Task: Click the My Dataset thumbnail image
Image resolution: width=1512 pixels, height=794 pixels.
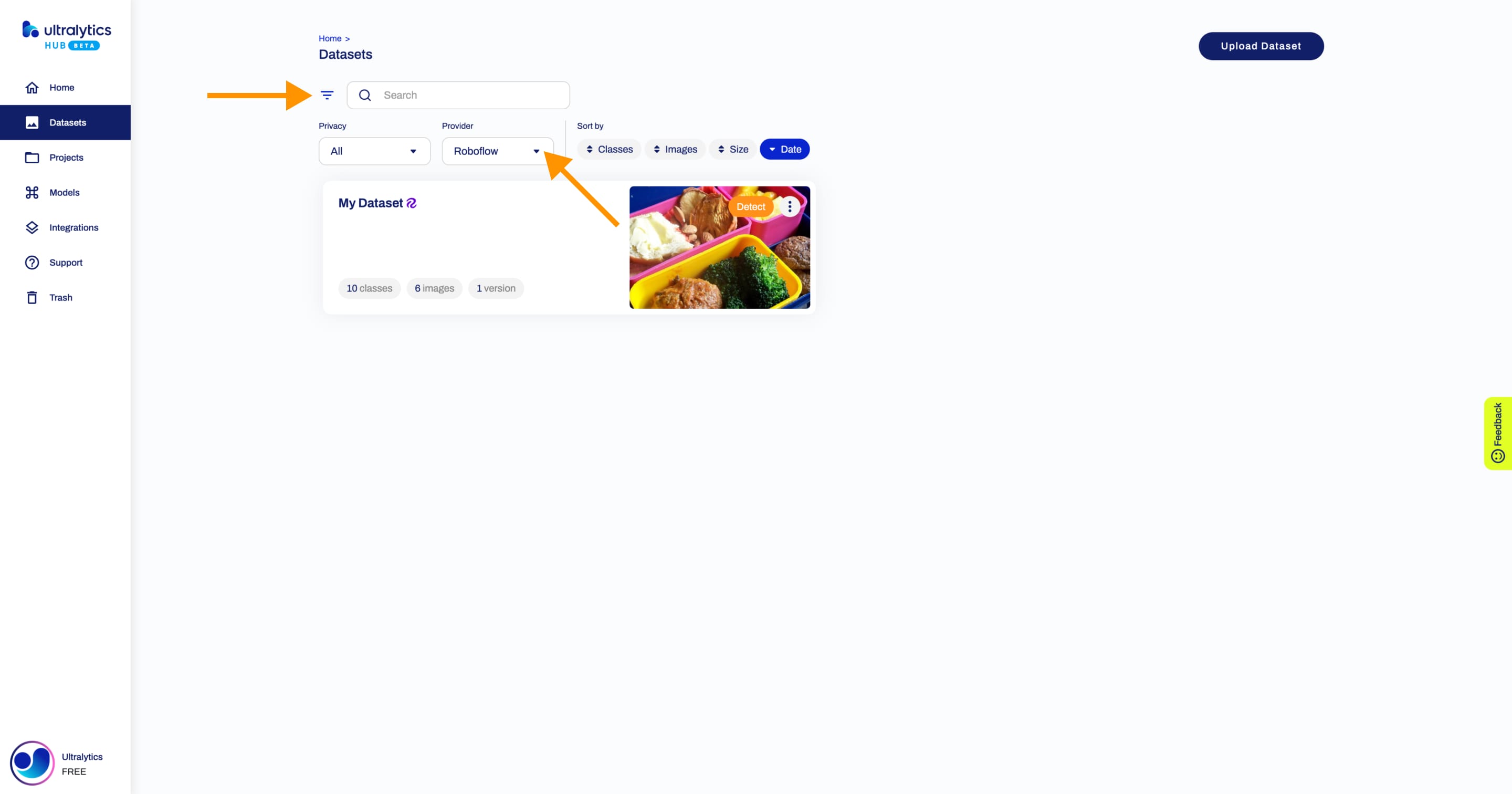Action: [x=718, y=247]
